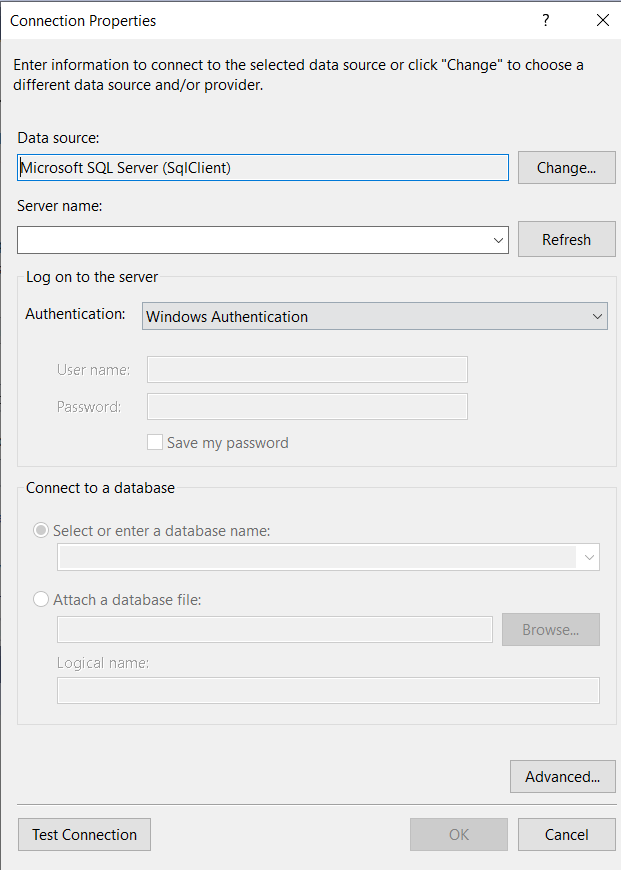Click the Password text field
Image resolution: width=621 pixels, height=870 pixels.
(x=306, y=406)
